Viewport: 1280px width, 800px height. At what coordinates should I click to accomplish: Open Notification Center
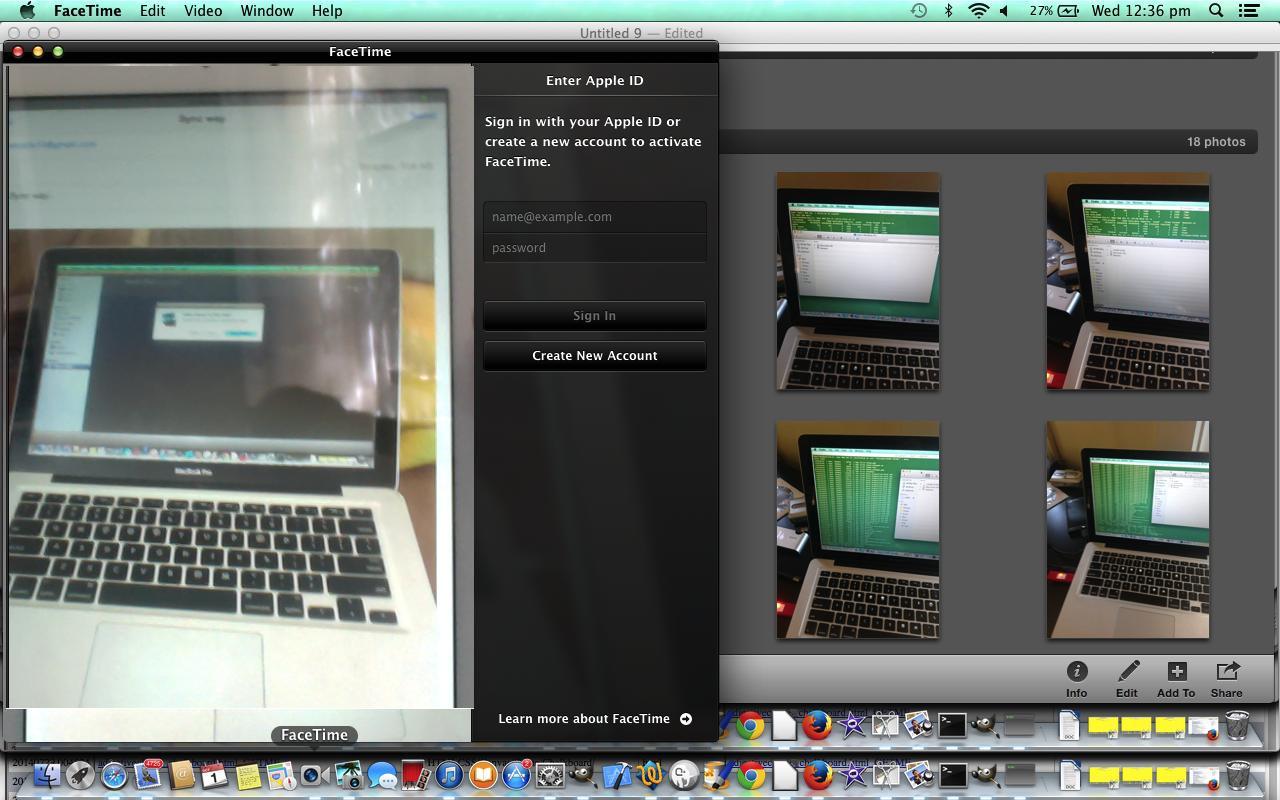[x=1249, y=11]
